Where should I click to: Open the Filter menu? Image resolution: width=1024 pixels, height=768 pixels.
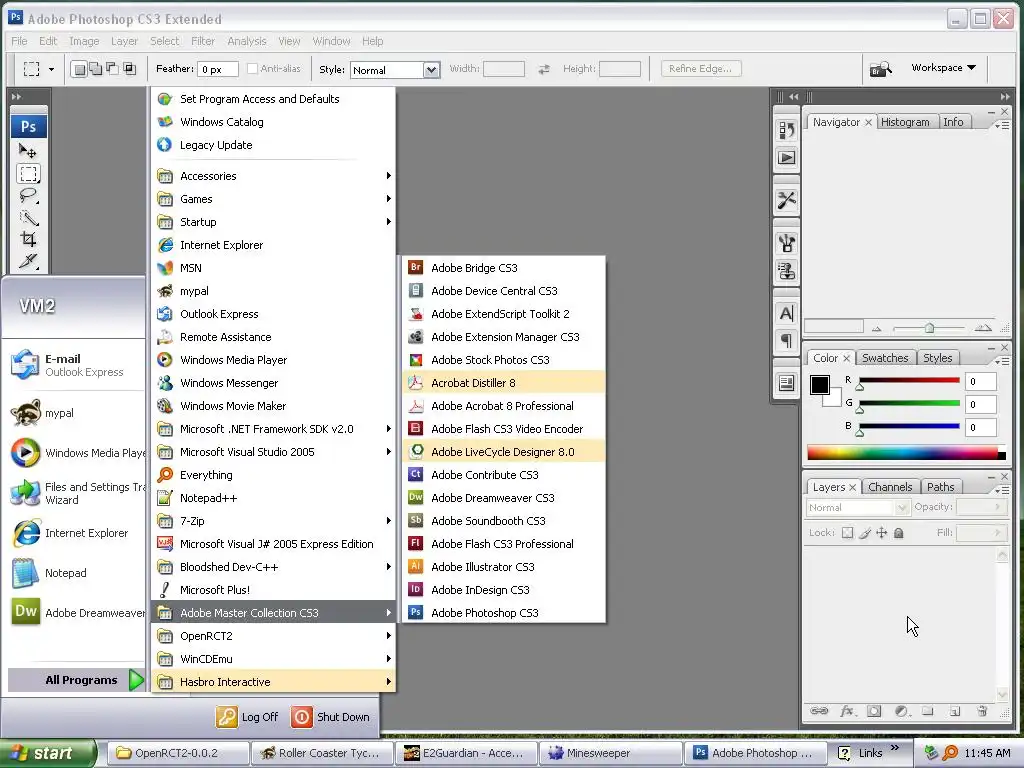coord(202,41)
